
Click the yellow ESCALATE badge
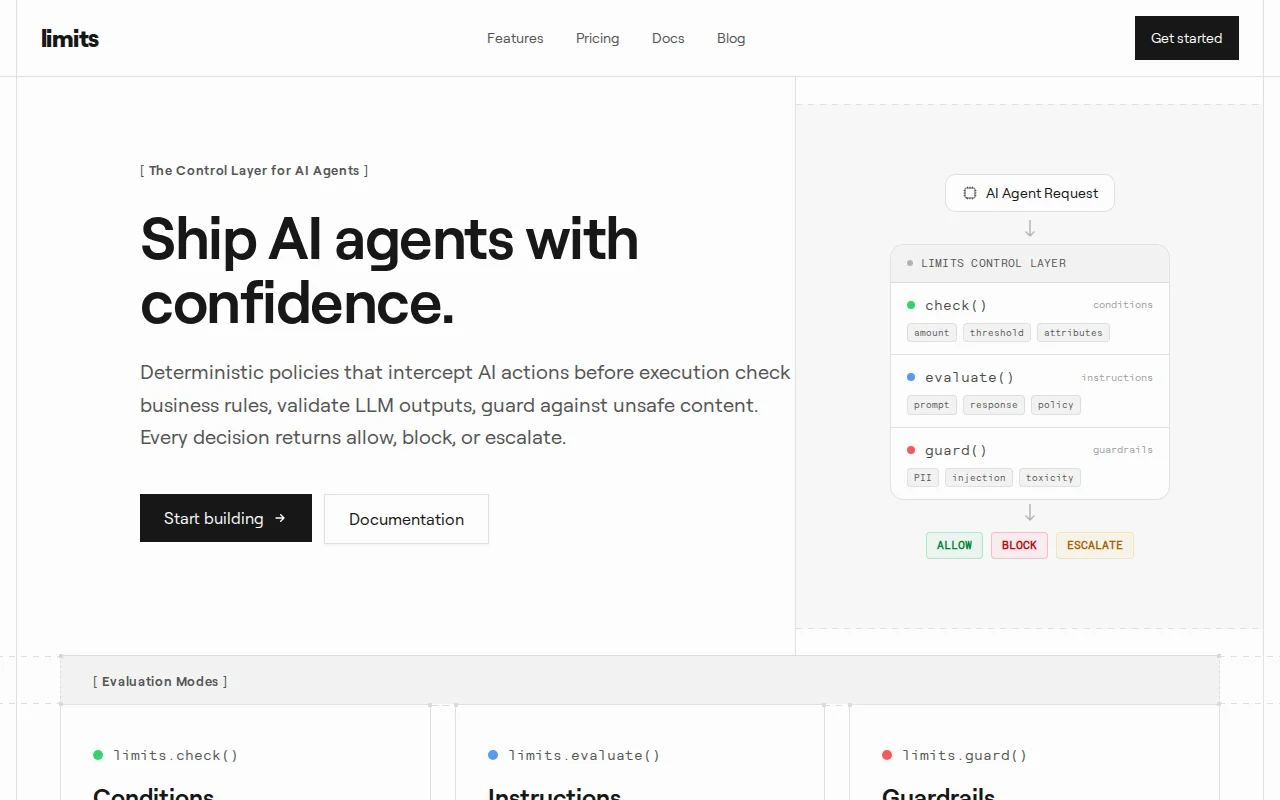coord(1095,545)
